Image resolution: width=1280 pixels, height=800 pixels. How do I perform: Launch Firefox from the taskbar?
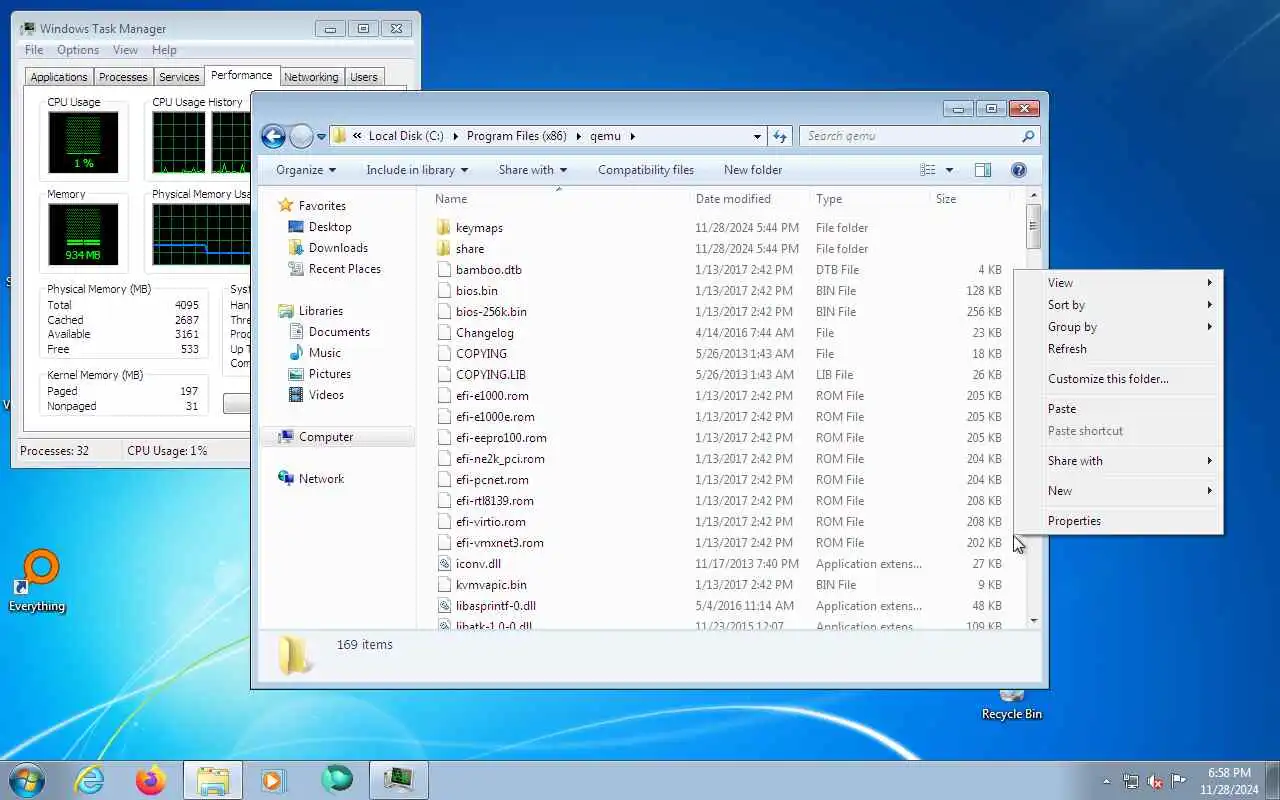tap(151, 779)
